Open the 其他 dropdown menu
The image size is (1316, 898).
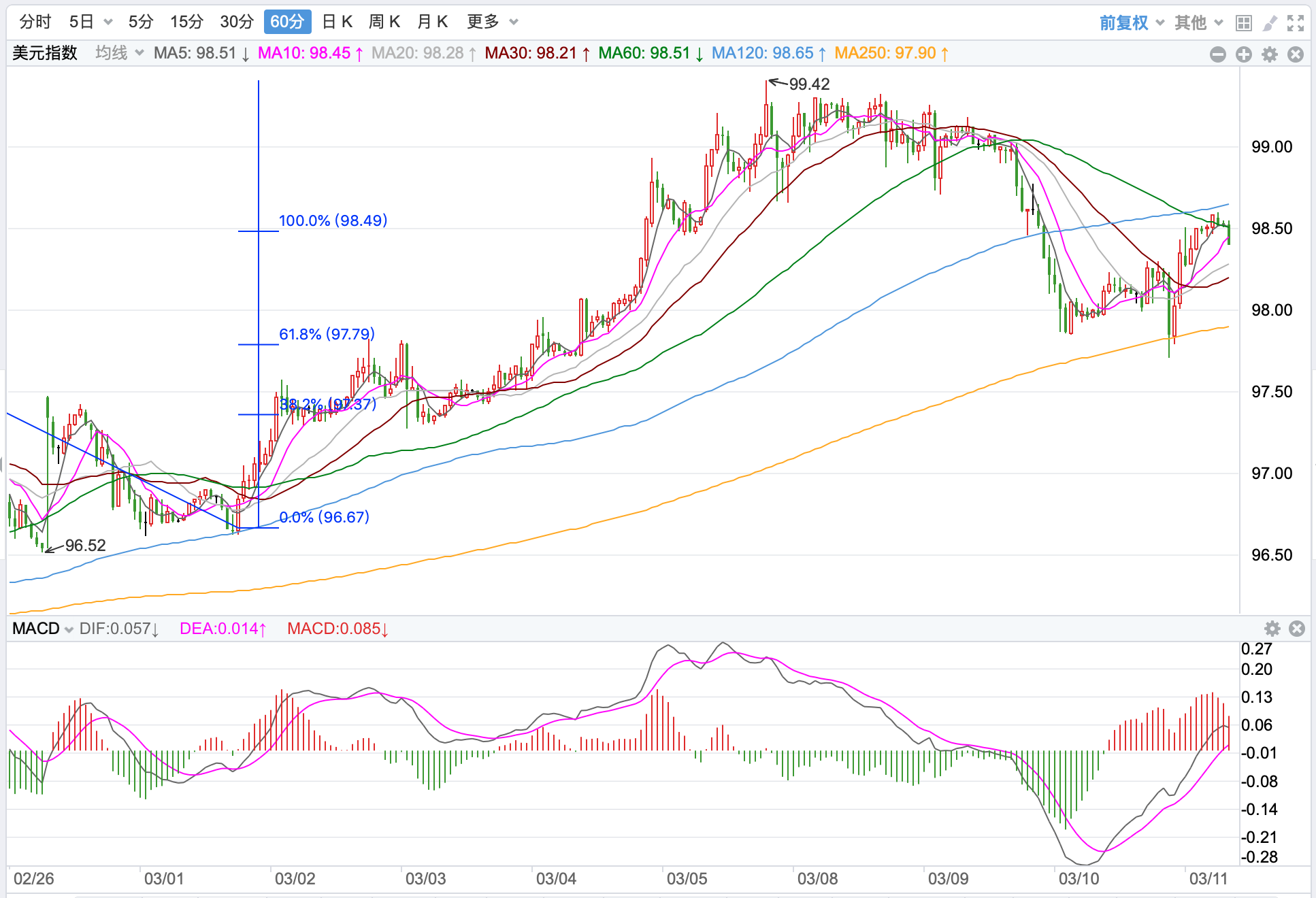pos(1198,23)
